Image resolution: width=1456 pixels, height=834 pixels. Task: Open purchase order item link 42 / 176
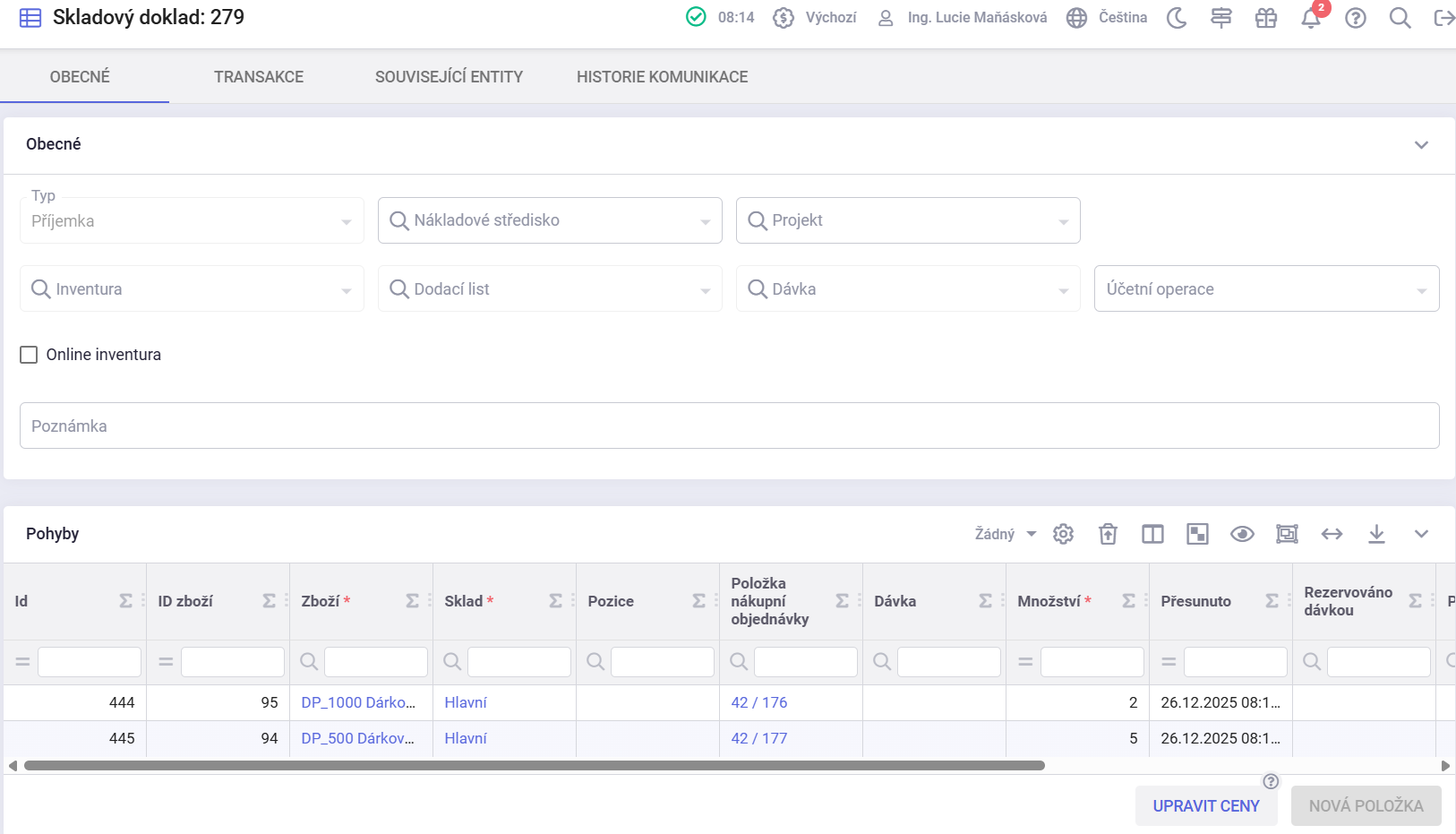(759, 702)
